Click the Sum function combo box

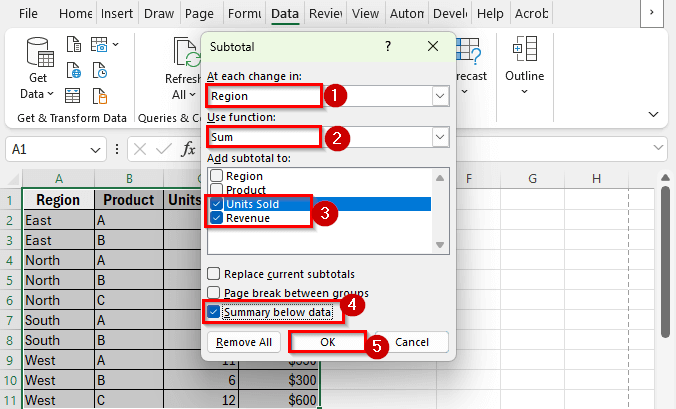328,137
